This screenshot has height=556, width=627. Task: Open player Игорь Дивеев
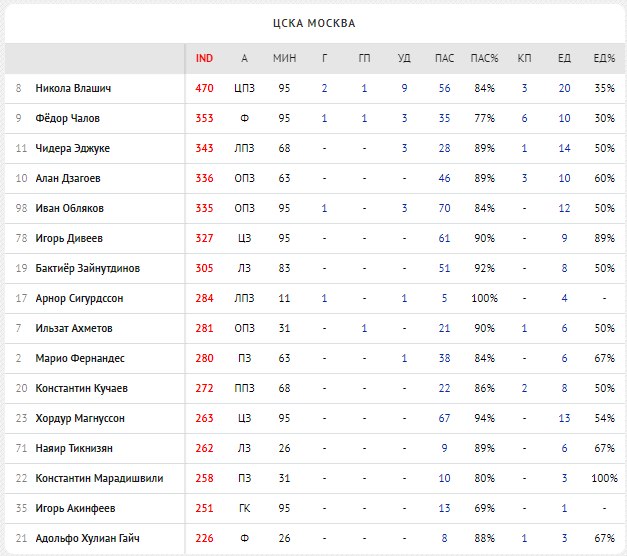pyautogui.click(x=69, y=238)
